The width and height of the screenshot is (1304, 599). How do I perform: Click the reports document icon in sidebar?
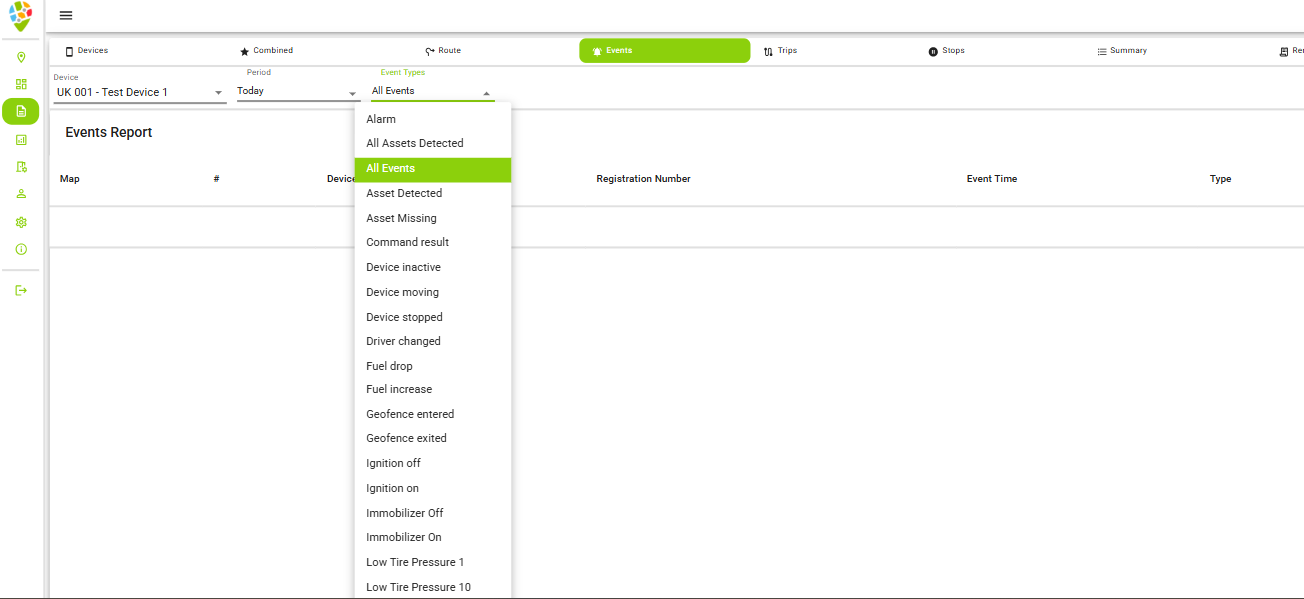click(21, 111)
